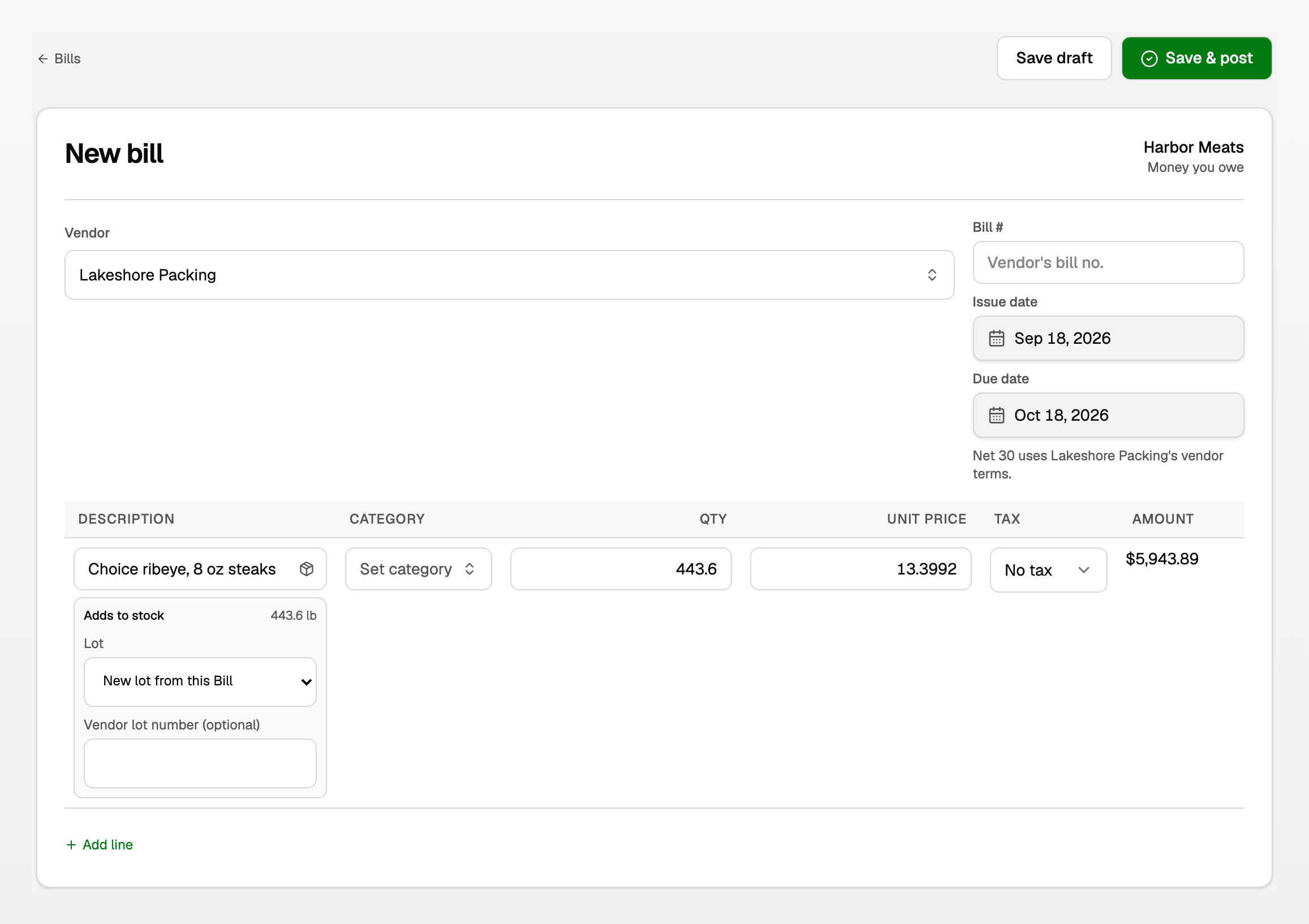
Task: Open the Issue date picker Sep 18, 2026
Action: click(x=1108, y=338)
